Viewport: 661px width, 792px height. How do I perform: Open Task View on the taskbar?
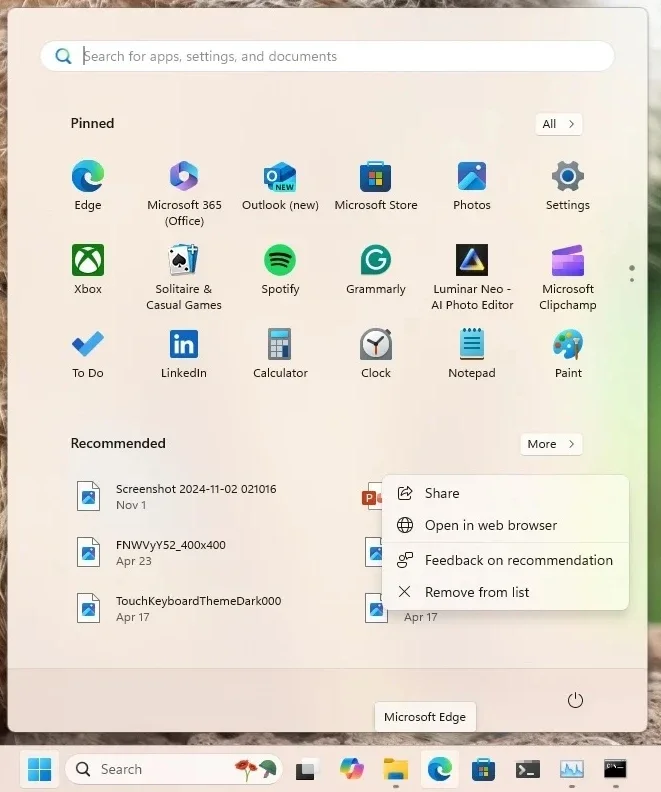(306, 769)
